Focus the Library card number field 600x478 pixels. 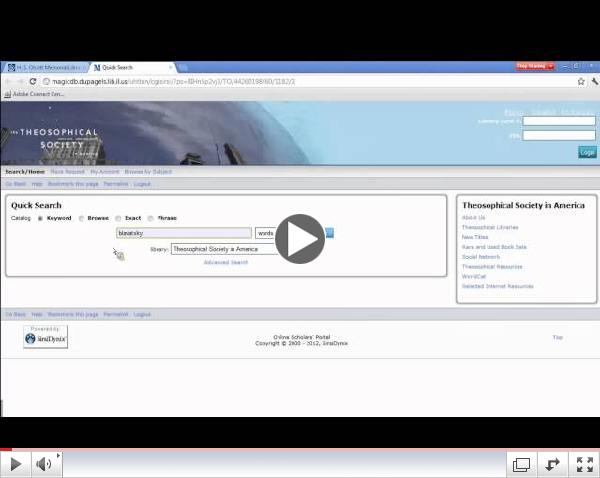click(x=559, y=121)
